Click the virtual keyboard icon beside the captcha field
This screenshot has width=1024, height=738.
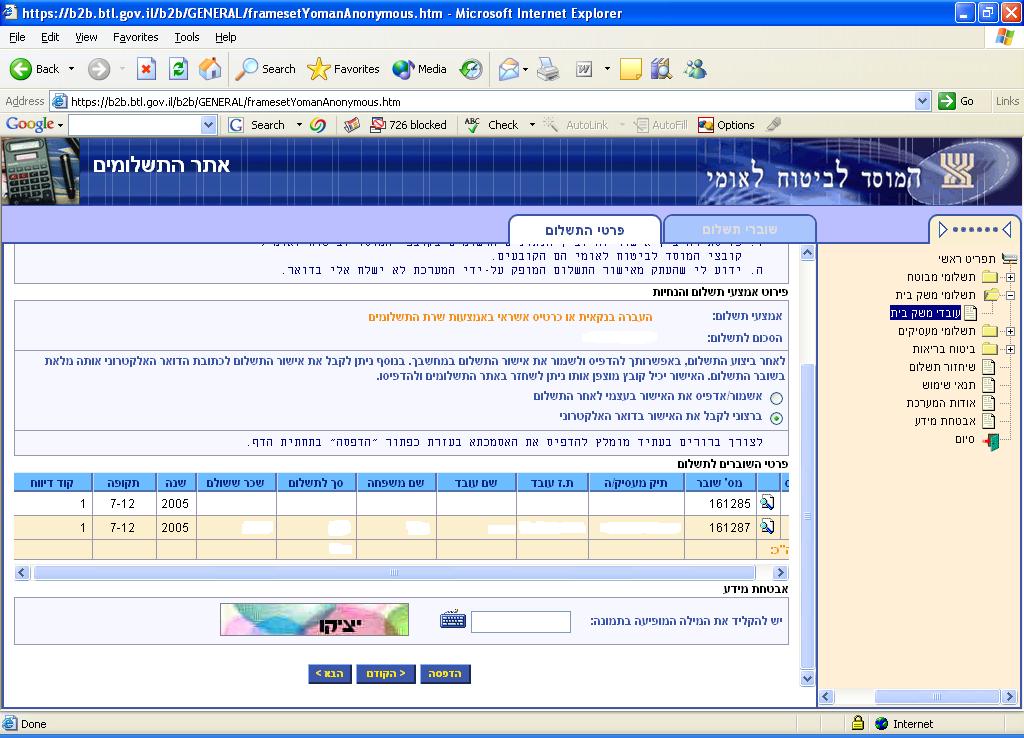pos(453,621)
